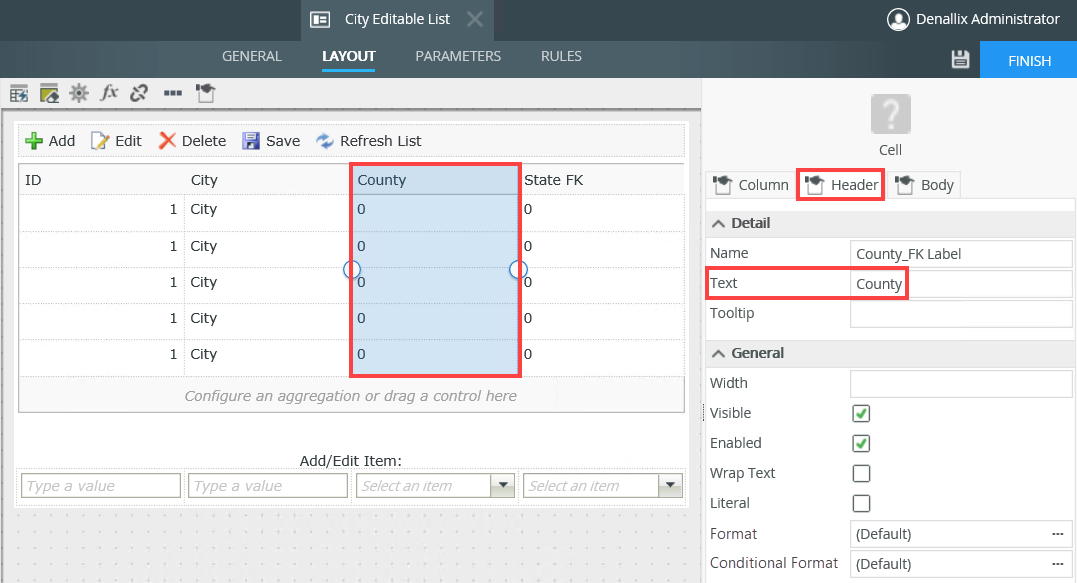Collapse the Detail section
1077x583 pixels.
coord(718,223)
